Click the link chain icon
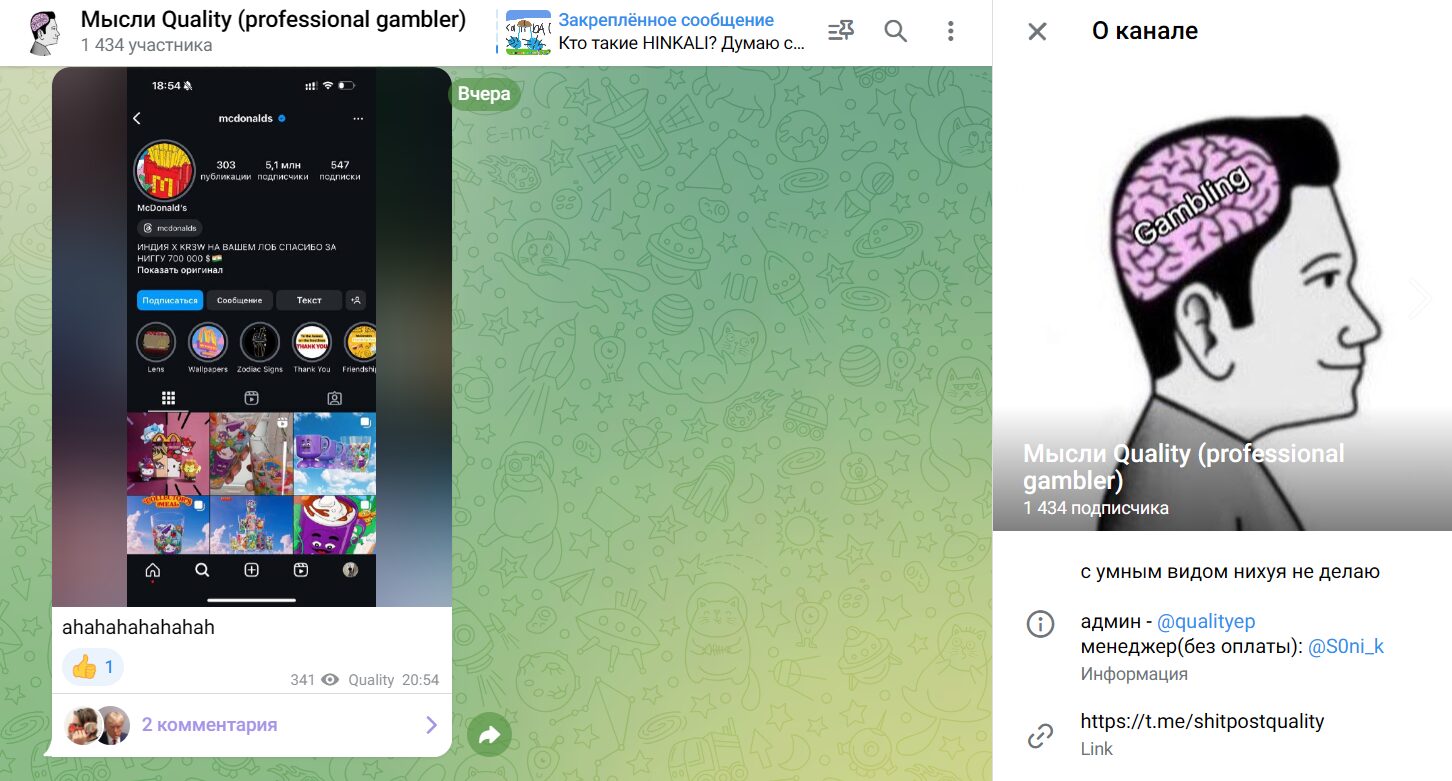 (1040, 736)
